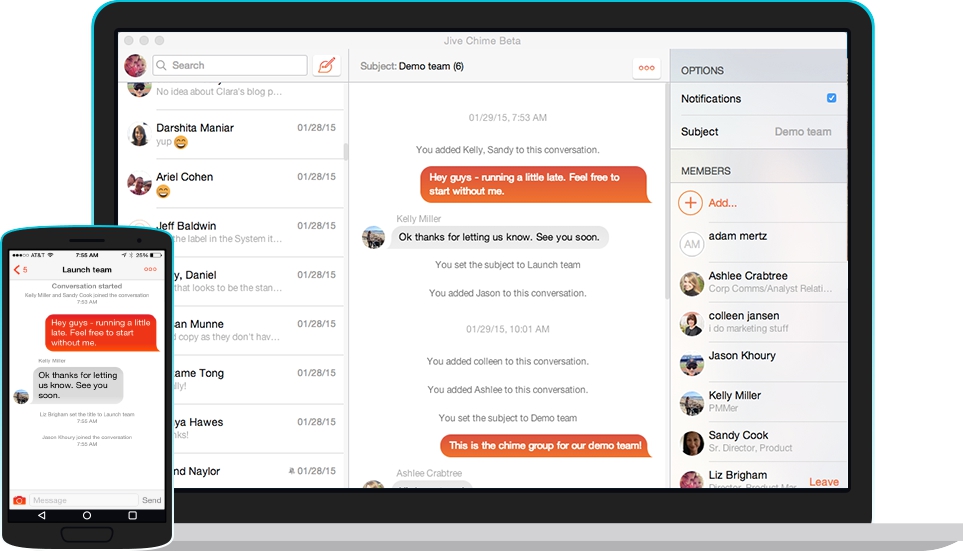Tap the Message input field on phone
The width and height of the screenshot is (963, 551).
(x=83, y=500)
